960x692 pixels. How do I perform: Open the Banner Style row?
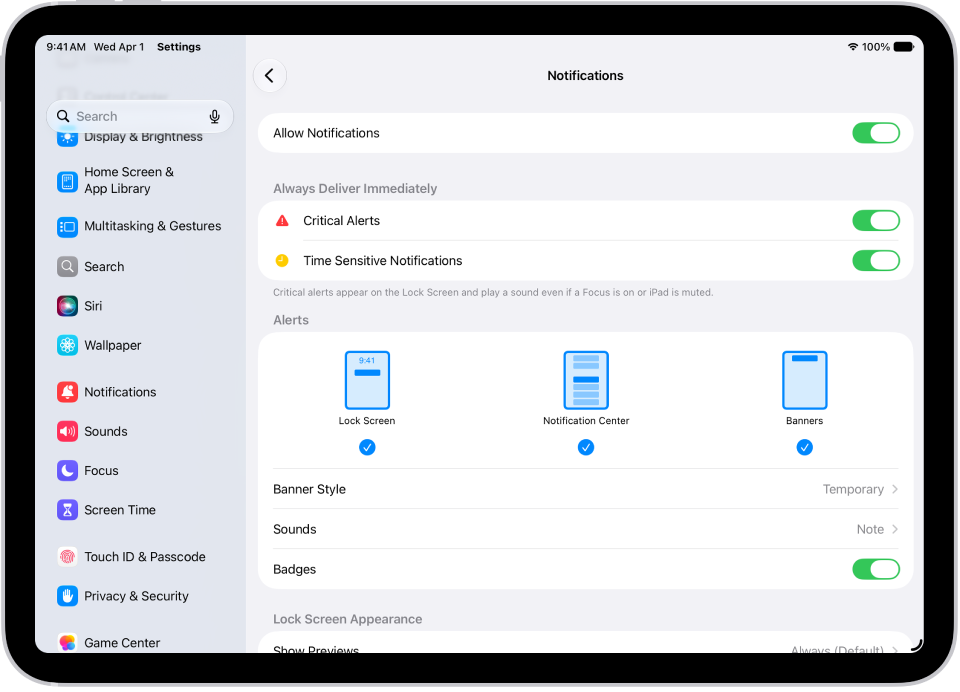(x=585, y=489)
